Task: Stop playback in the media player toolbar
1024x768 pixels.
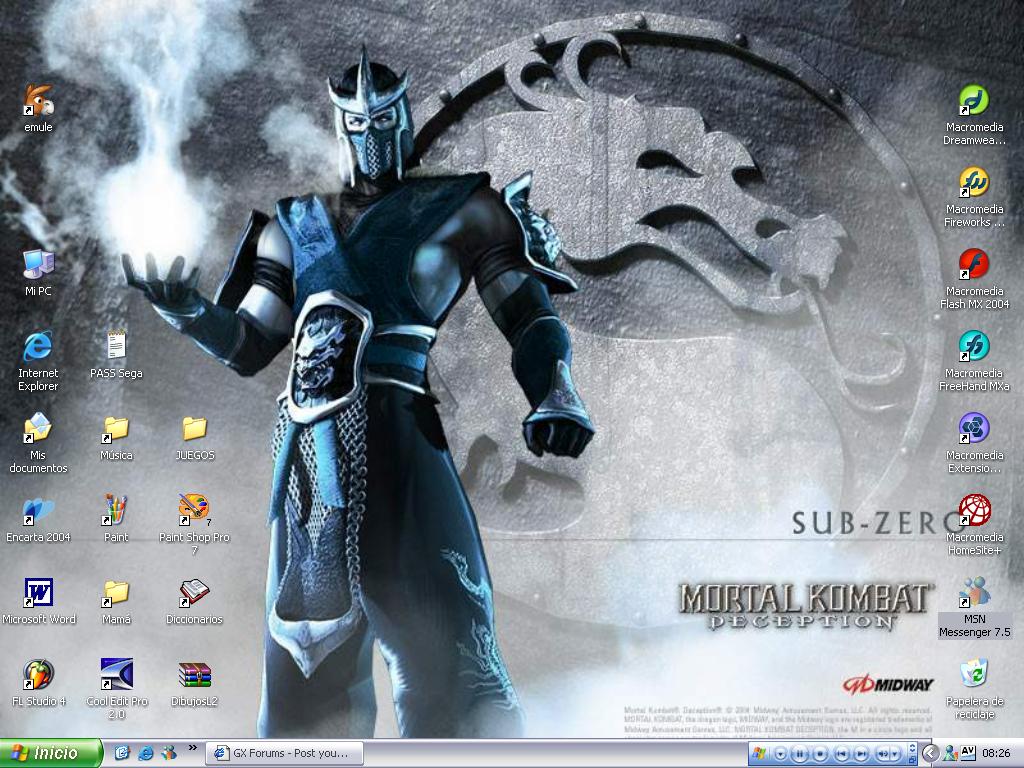Action: tap(821, 754)
